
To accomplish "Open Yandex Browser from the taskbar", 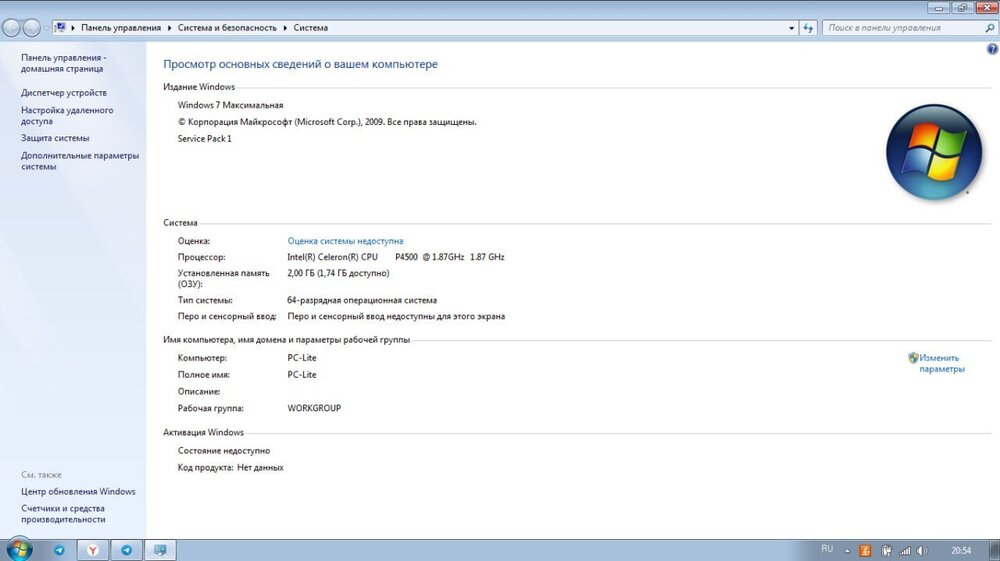I will 93,550.
